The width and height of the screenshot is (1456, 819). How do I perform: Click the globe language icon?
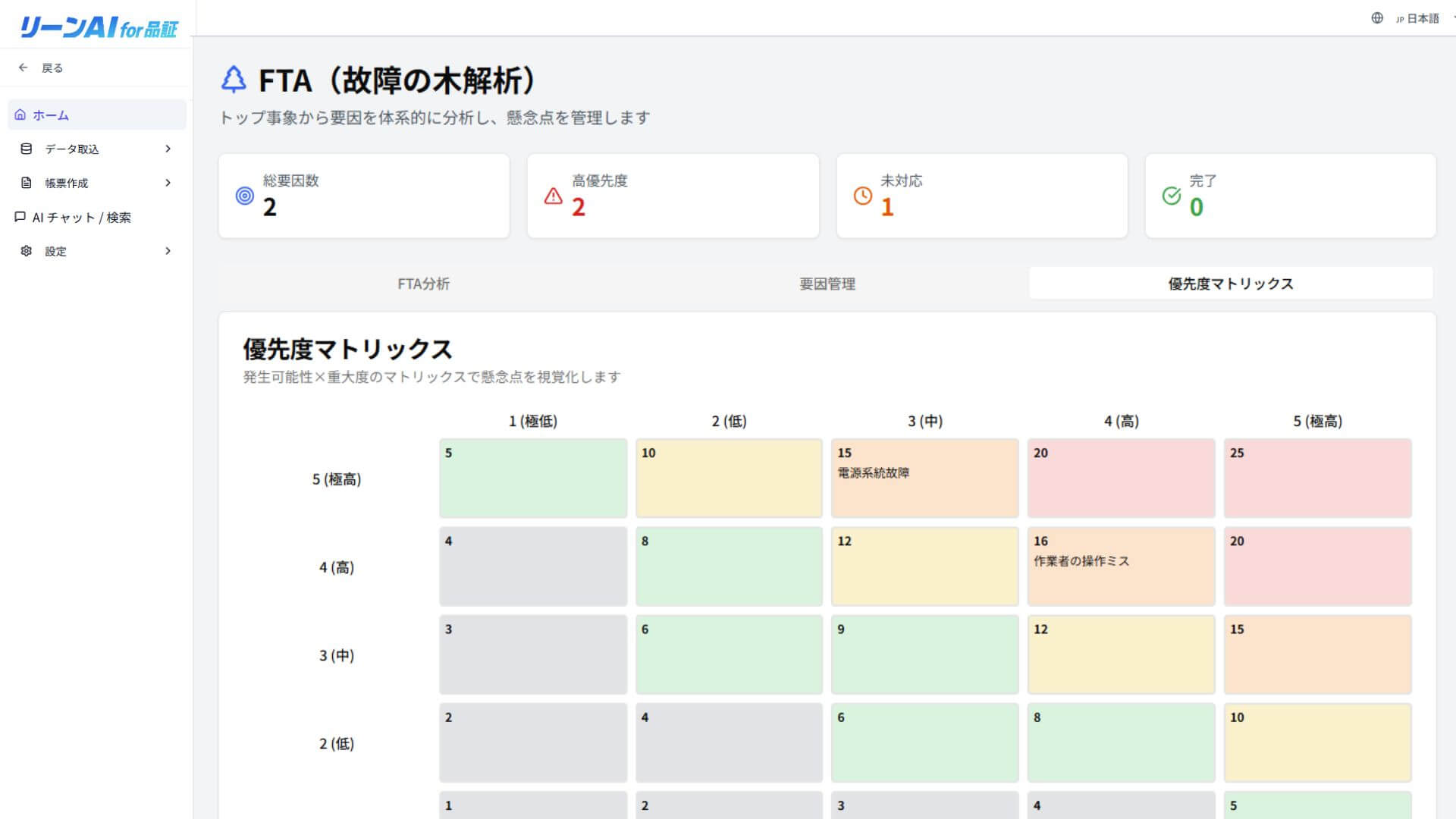[1377, 18]
